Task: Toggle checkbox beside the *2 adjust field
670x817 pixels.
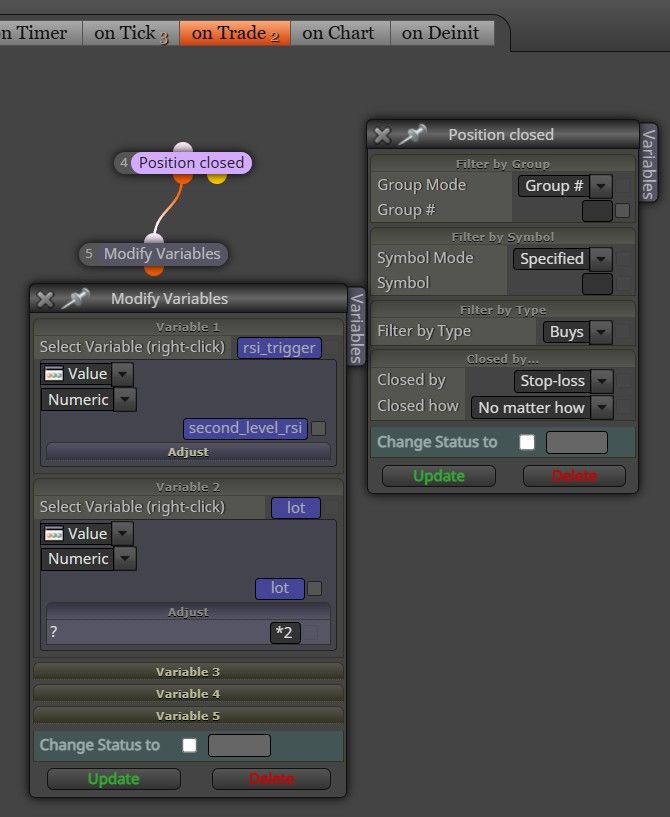Action: point(311,633)
